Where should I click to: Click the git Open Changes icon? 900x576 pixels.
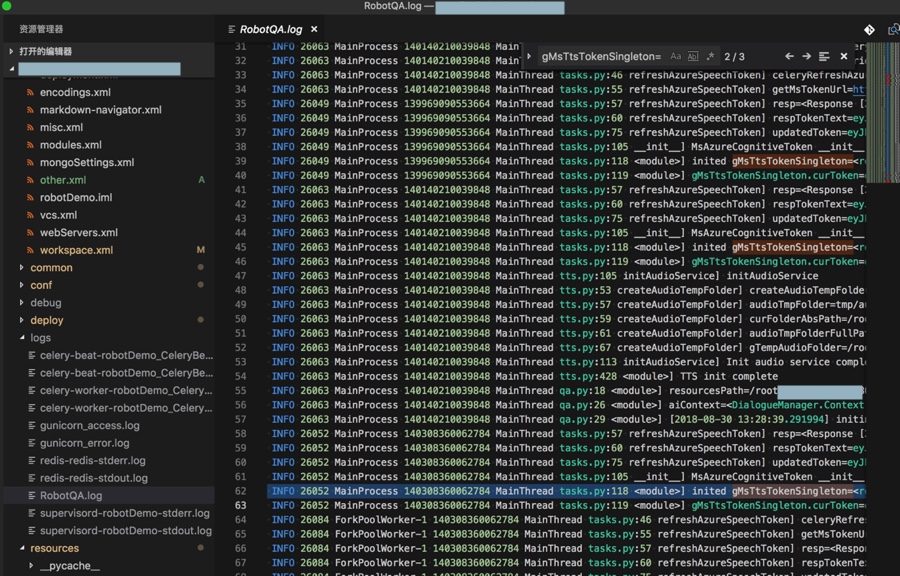tap(869, 30)
